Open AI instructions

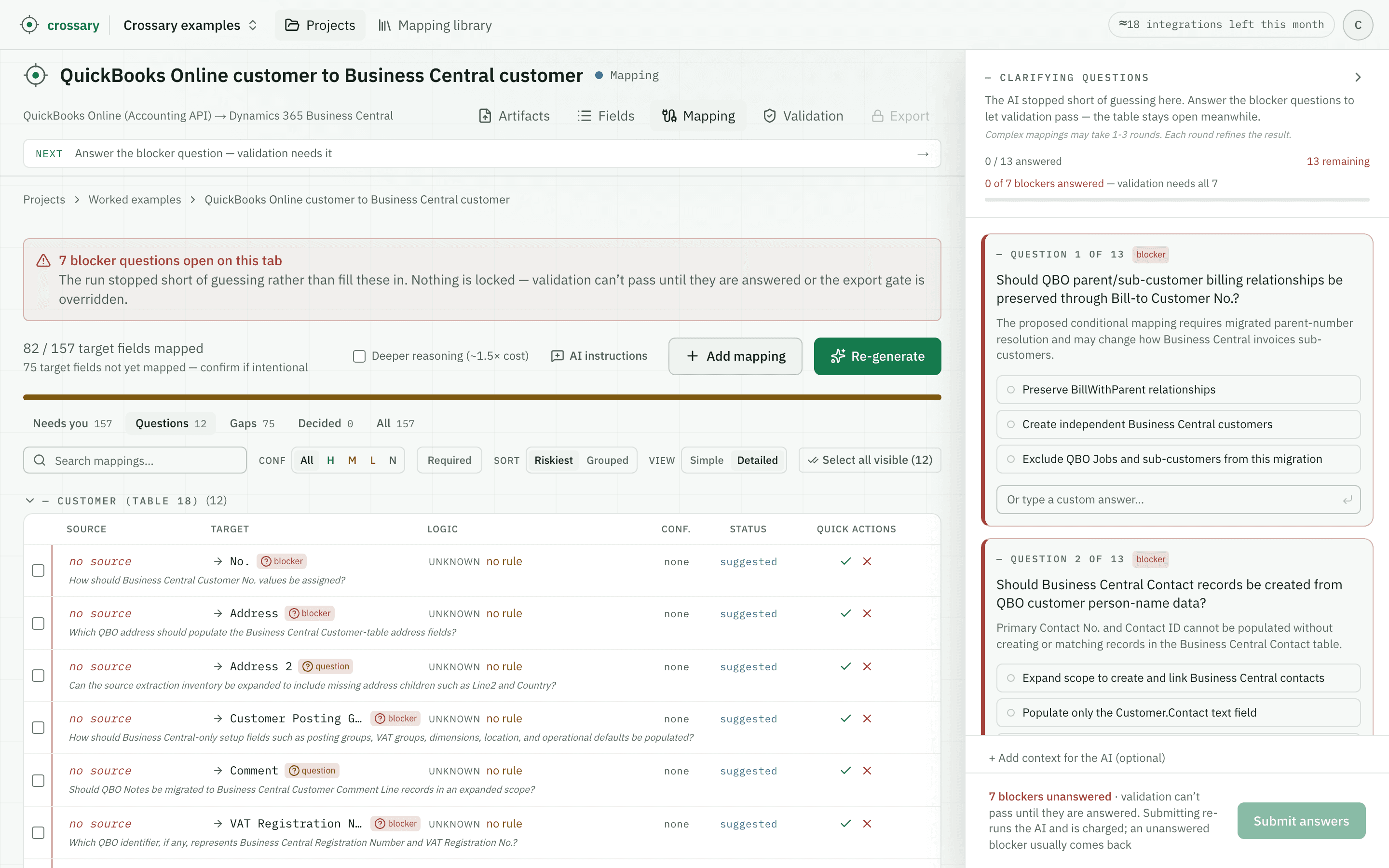coord(599,356)
